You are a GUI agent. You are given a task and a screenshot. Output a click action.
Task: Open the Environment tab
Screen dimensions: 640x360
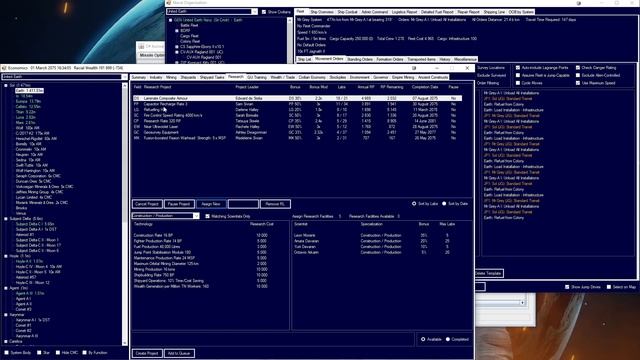click(360, 77)
